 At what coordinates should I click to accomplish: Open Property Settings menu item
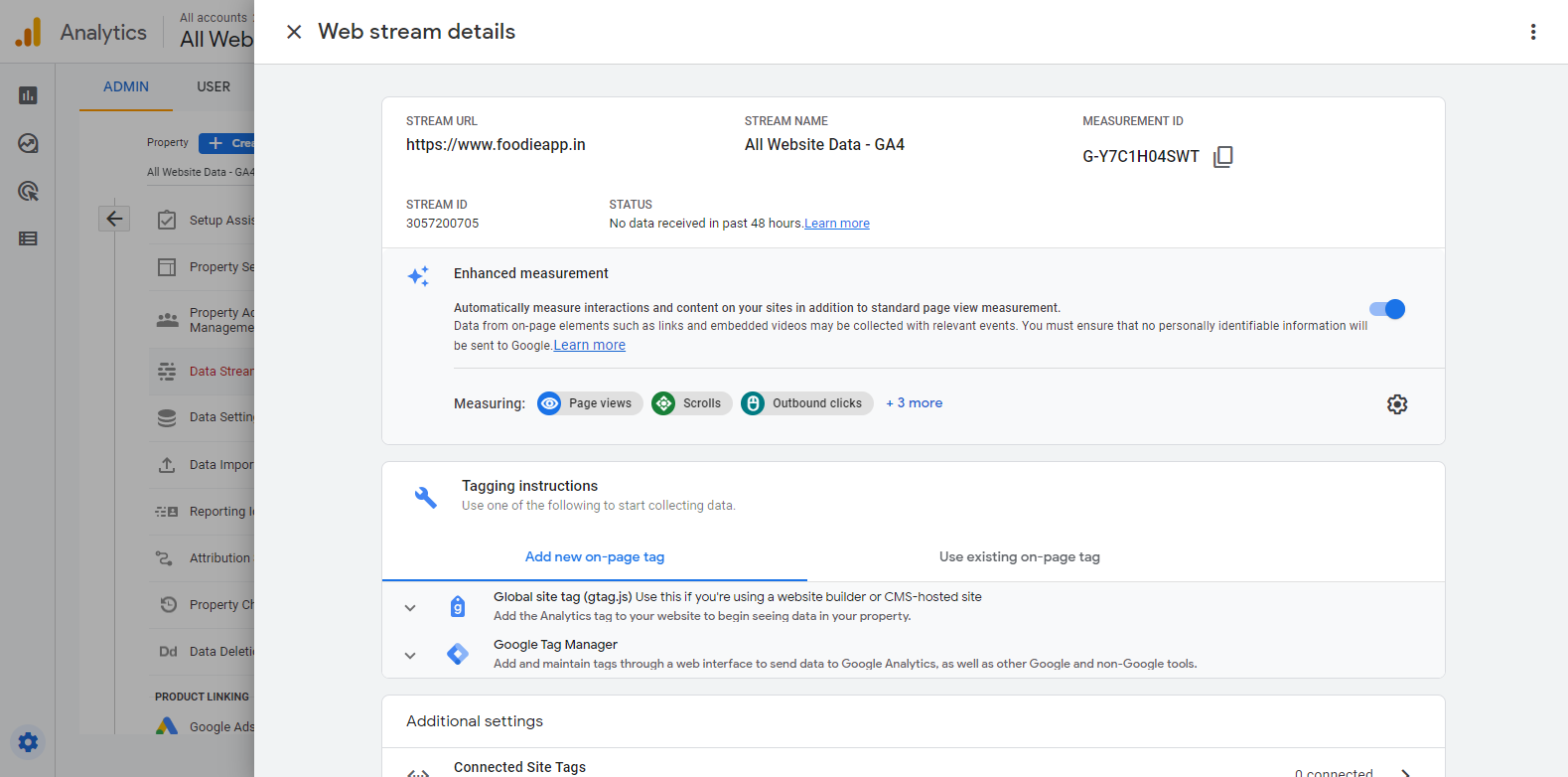[x=202, y=267]
